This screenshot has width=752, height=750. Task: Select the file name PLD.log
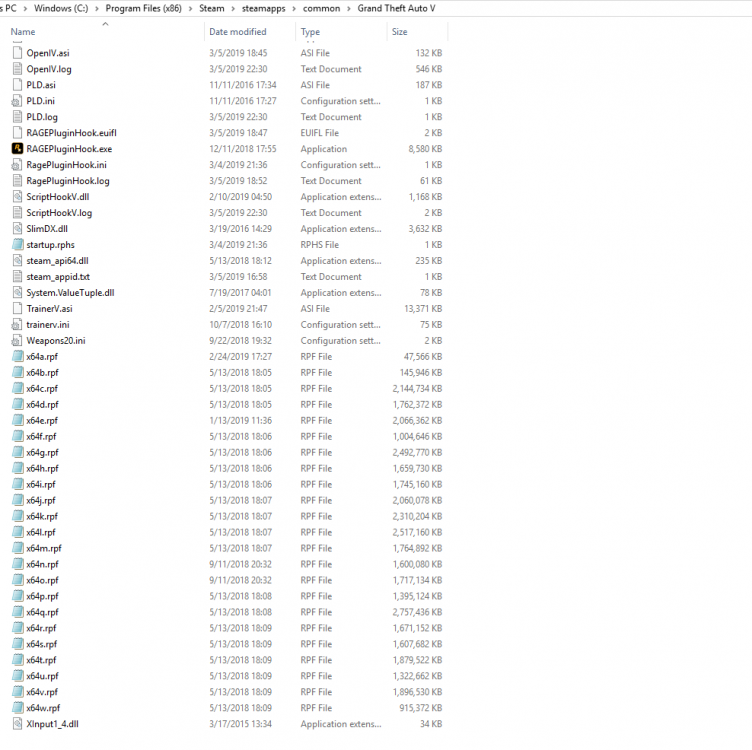tap(42, 117)
